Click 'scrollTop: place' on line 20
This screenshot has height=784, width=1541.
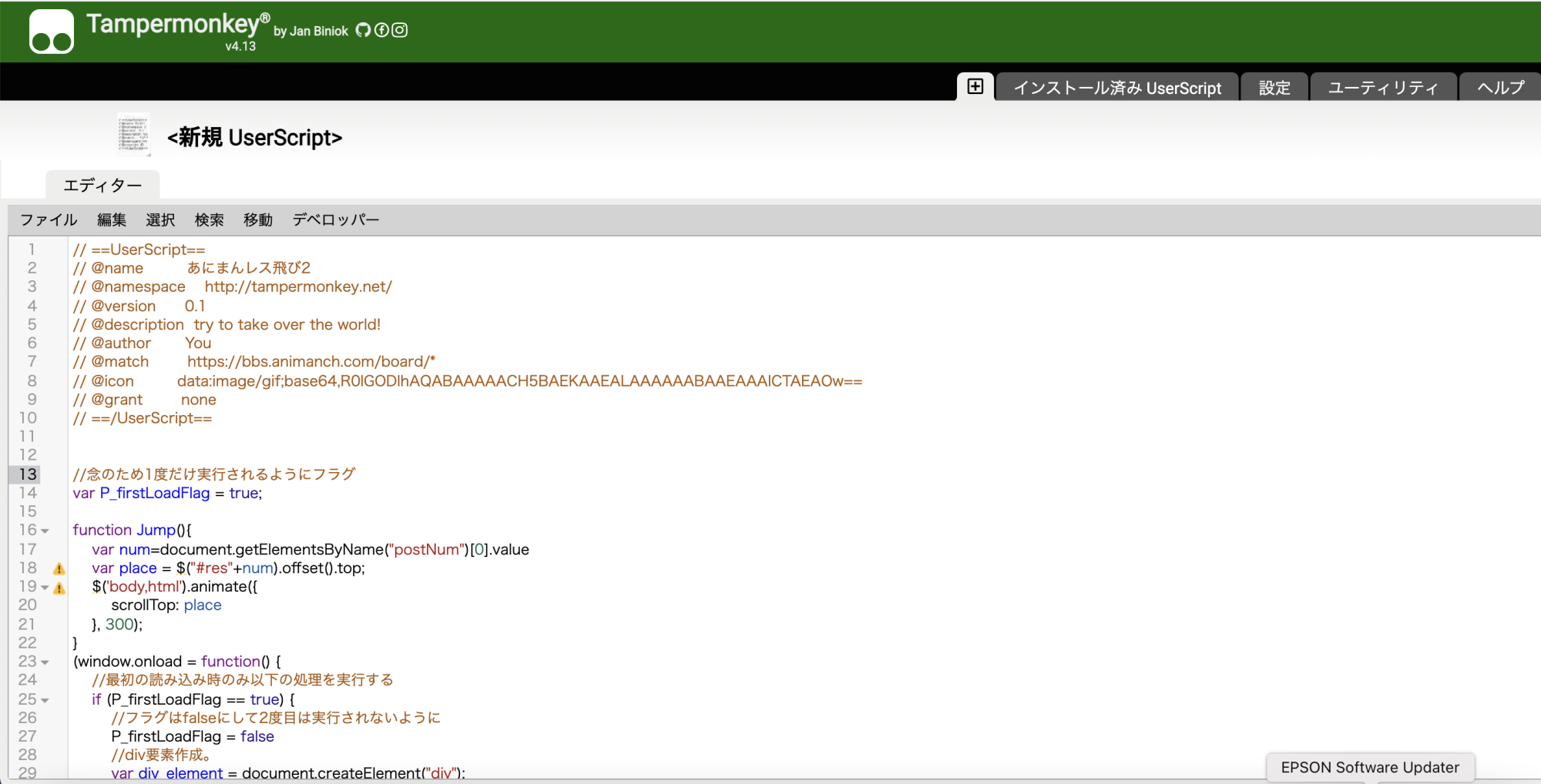coord(166,605)
